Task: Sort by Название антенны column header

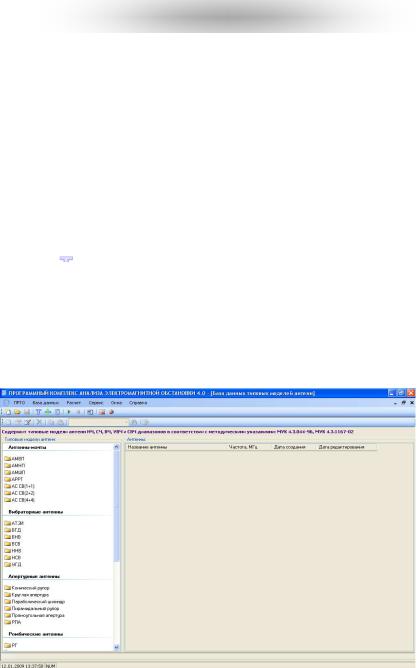Action: [176, 447]
